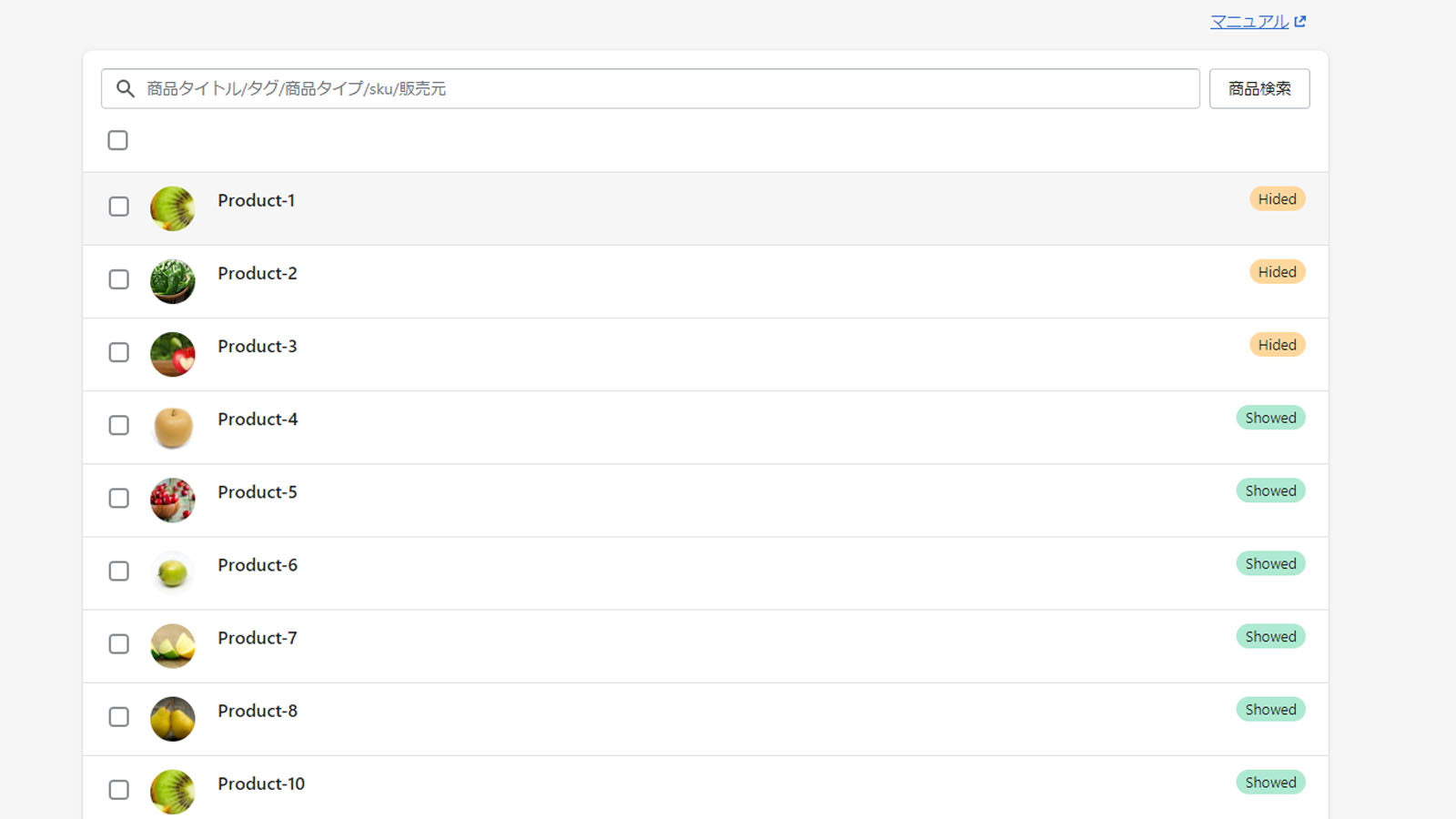Click the Product-2 vegetable bowl thumbnail
This screenshot has width=1456, height=819.
tap(172, 280)
